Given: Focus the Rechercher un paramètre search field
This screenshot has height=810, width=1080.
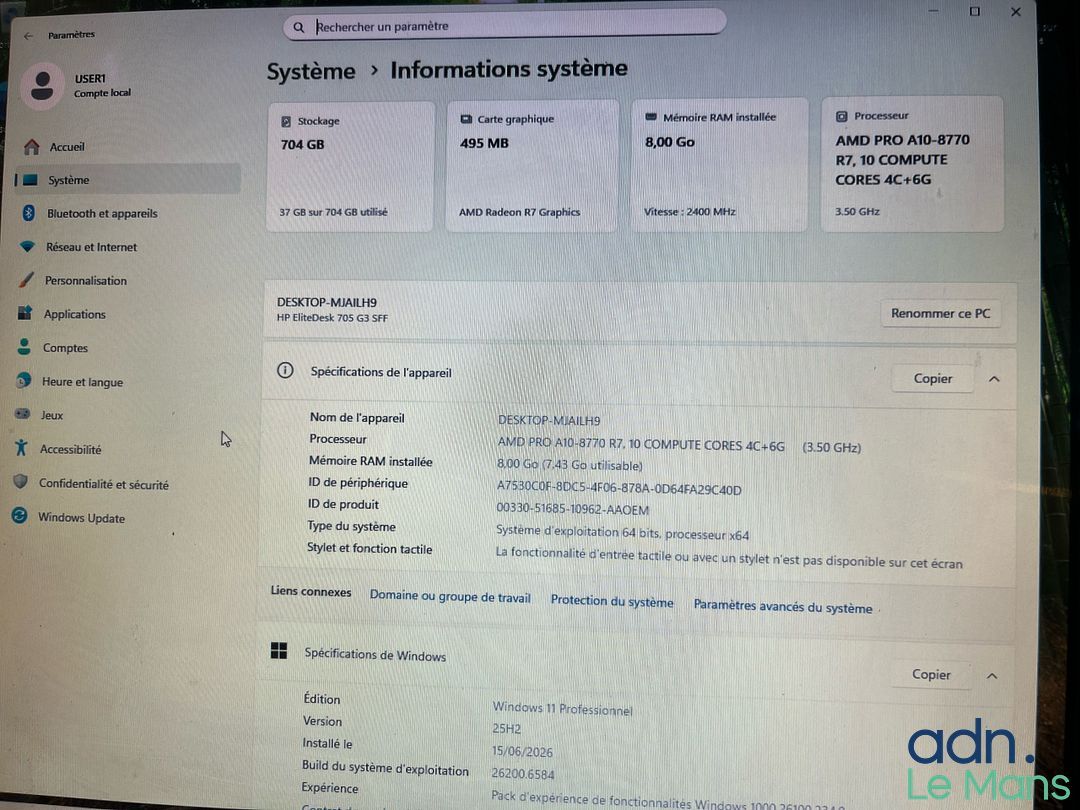Looking at the screenshot, I should point(504,27).
